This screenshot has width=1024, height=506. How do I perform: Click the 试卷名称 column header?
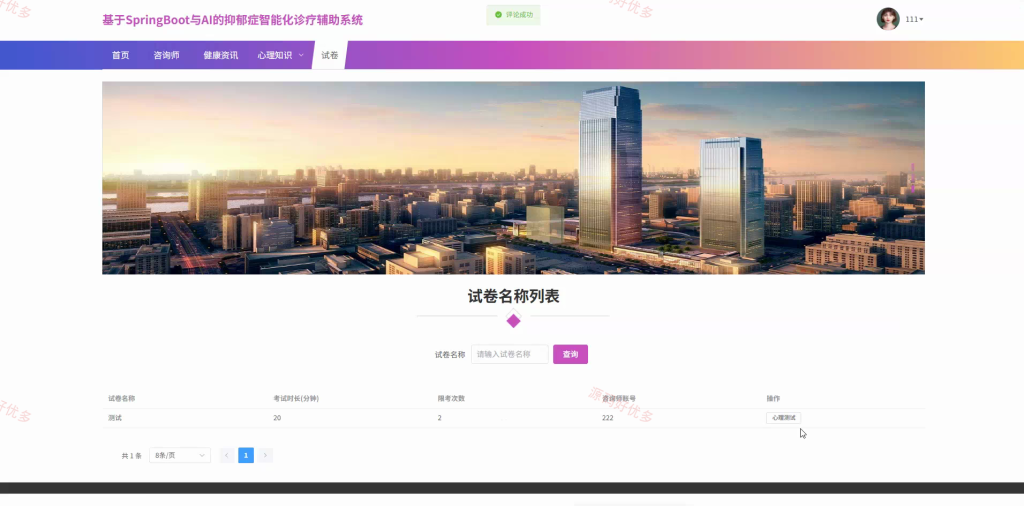121,398
